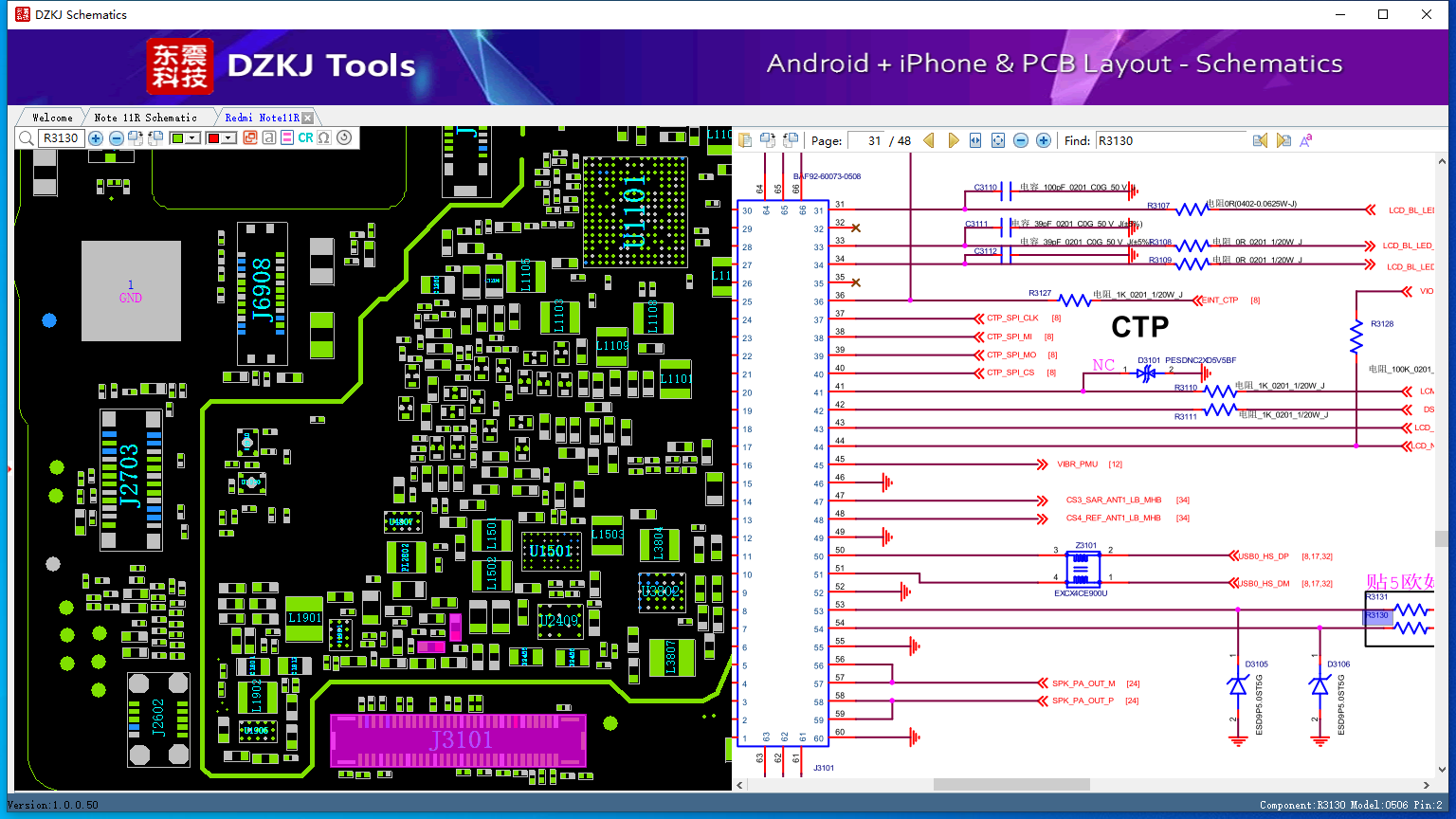
Task: Fit the whole schematic page in view
Action: 998,140
